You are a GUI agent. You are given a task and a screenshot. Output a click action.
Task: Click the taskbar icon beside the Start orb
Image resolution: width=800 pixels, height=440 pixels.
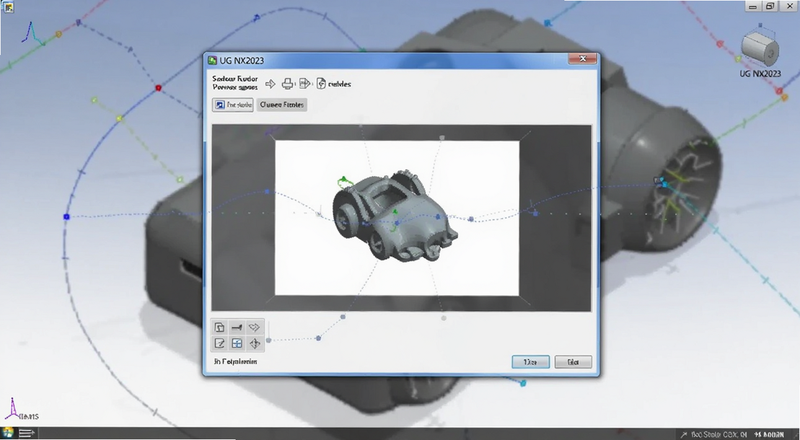click(x=27, y=433)
